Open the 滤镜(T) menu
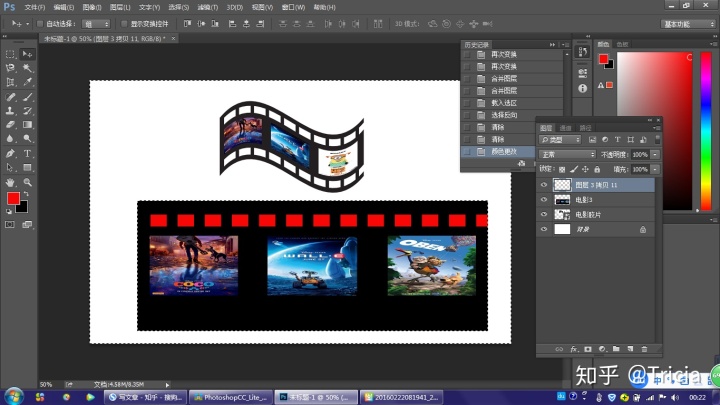Viewport: 720px width, 405px height. (x=208, y=7)
